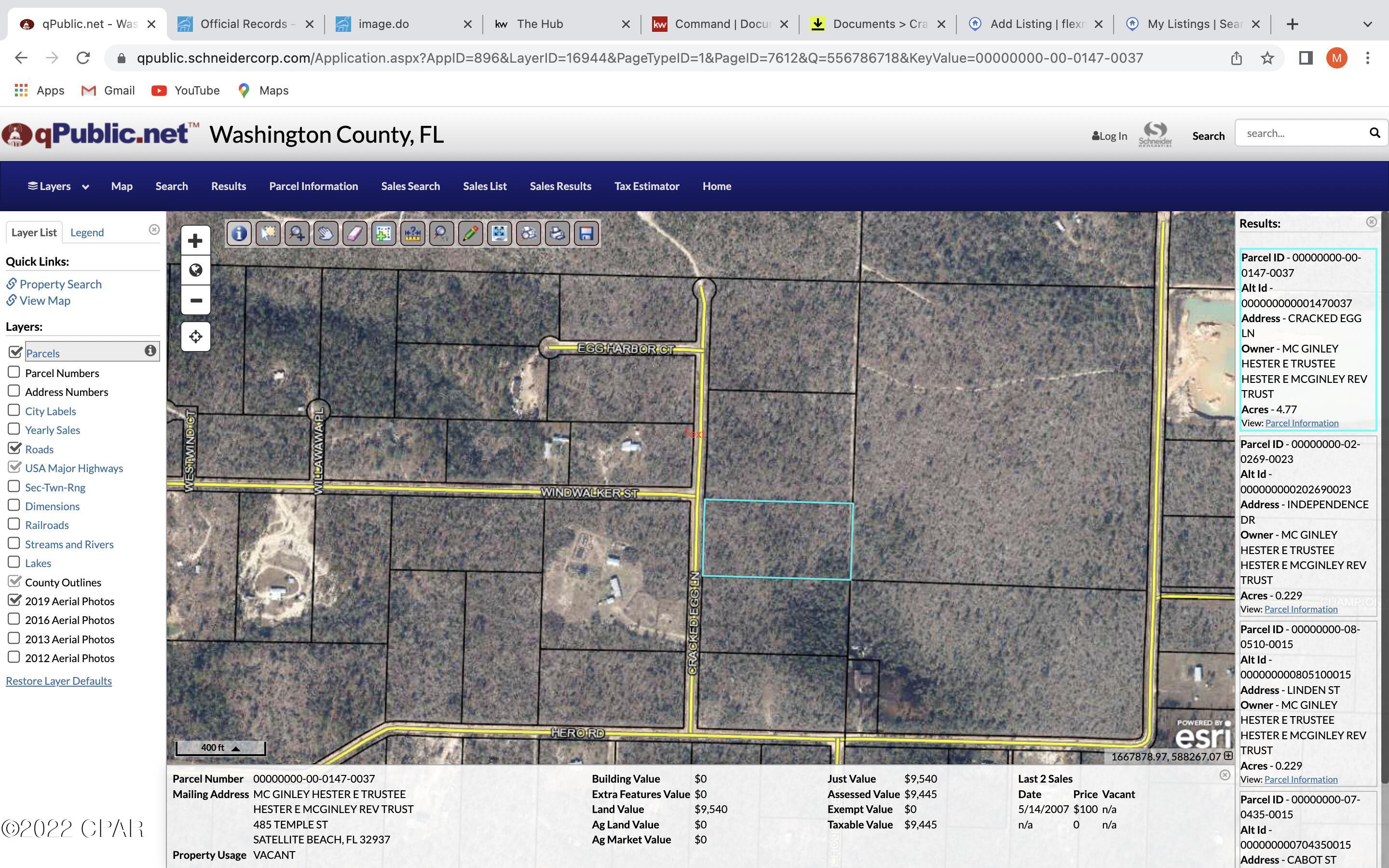This screenshot has width=1389, height=868.
Task: Enable the Parcel Numbers layer checkbox
Action: point(14,373)
